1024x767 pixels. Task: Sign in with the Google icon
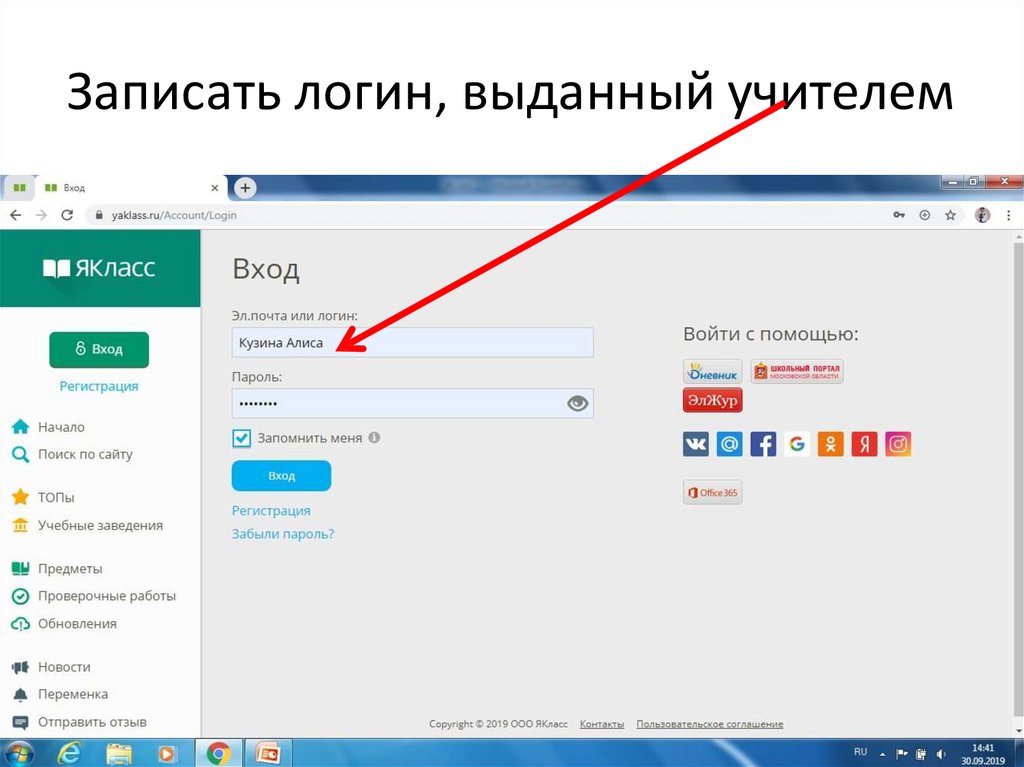pos(797,443)
